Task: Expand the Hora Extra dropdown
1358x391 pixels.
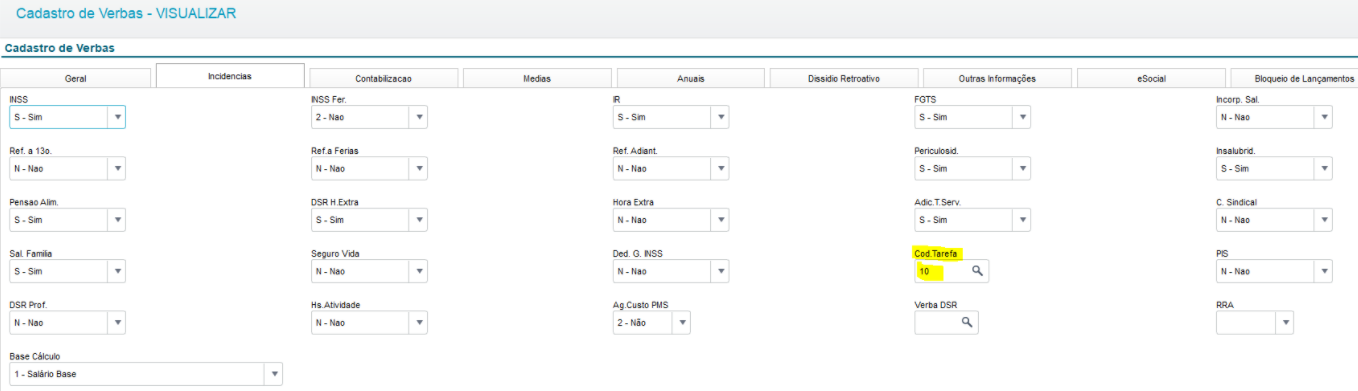Action: point(721,220)
